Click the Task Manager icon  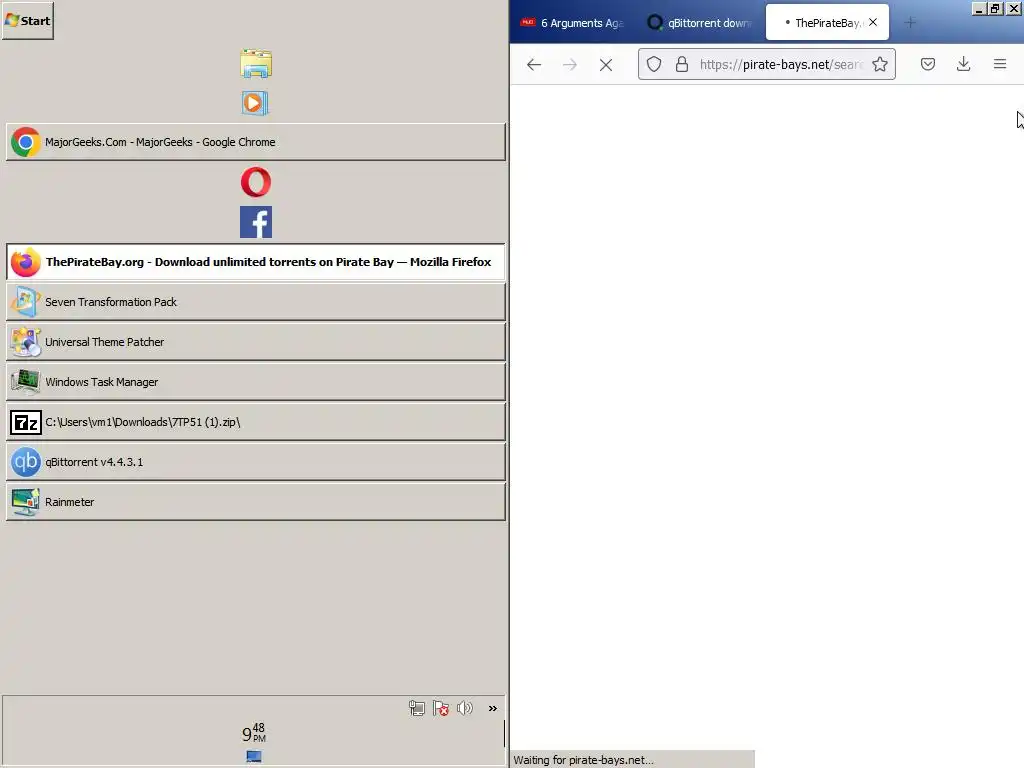25,382
